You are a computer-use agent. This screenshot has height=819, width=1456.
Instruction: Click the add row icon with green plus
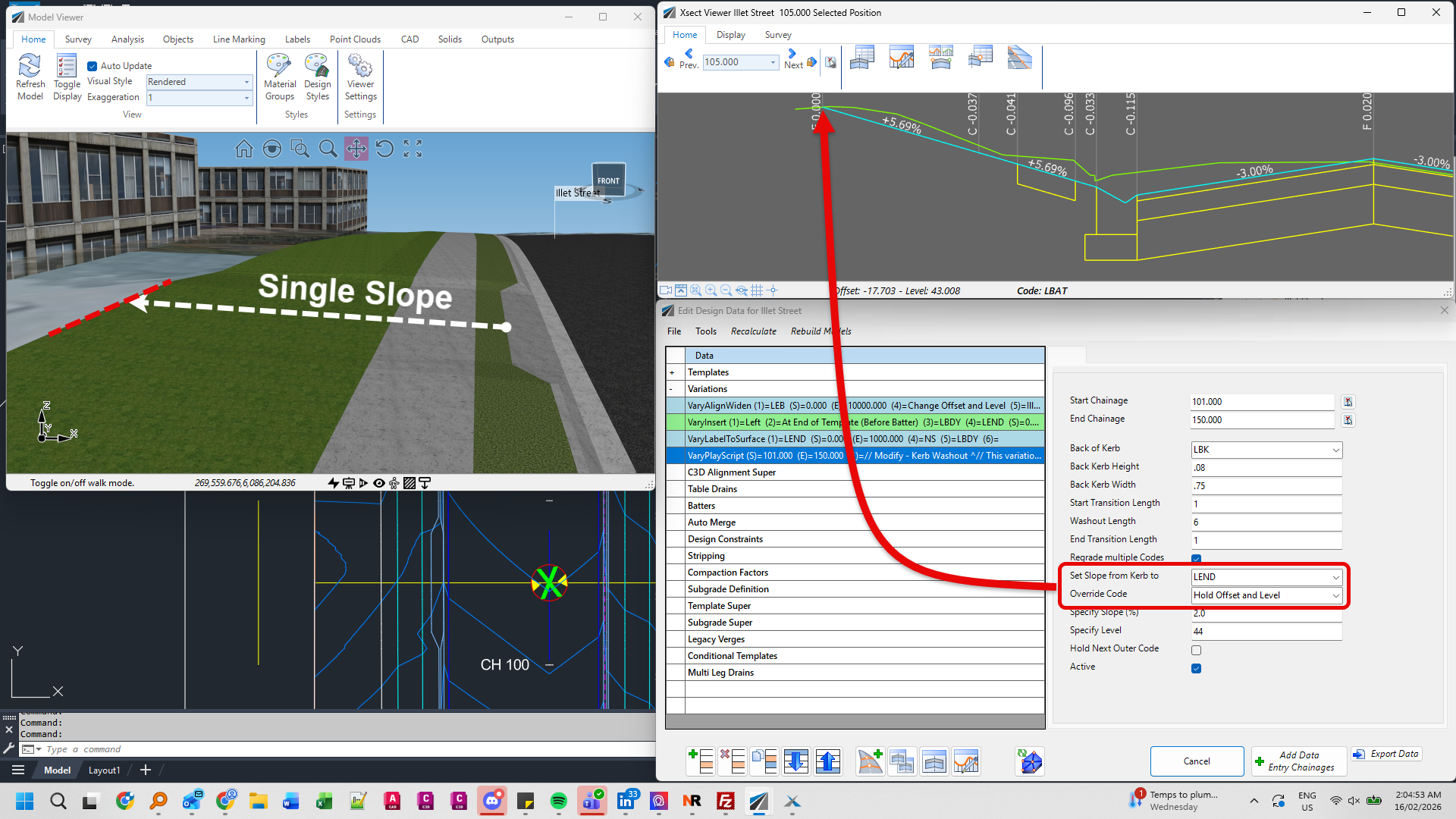(x=701, y=761)
